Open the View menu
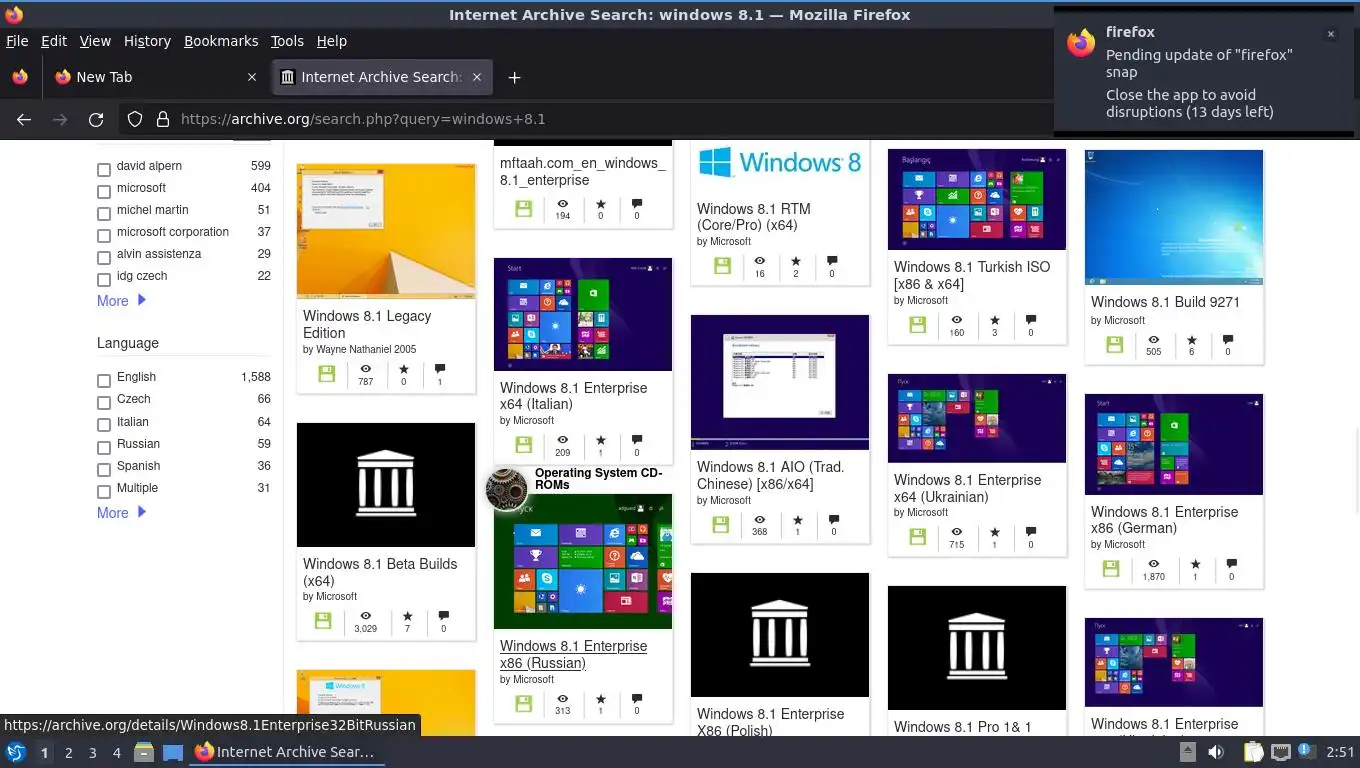The image size is (1360, 768). [x=95, y=41]
